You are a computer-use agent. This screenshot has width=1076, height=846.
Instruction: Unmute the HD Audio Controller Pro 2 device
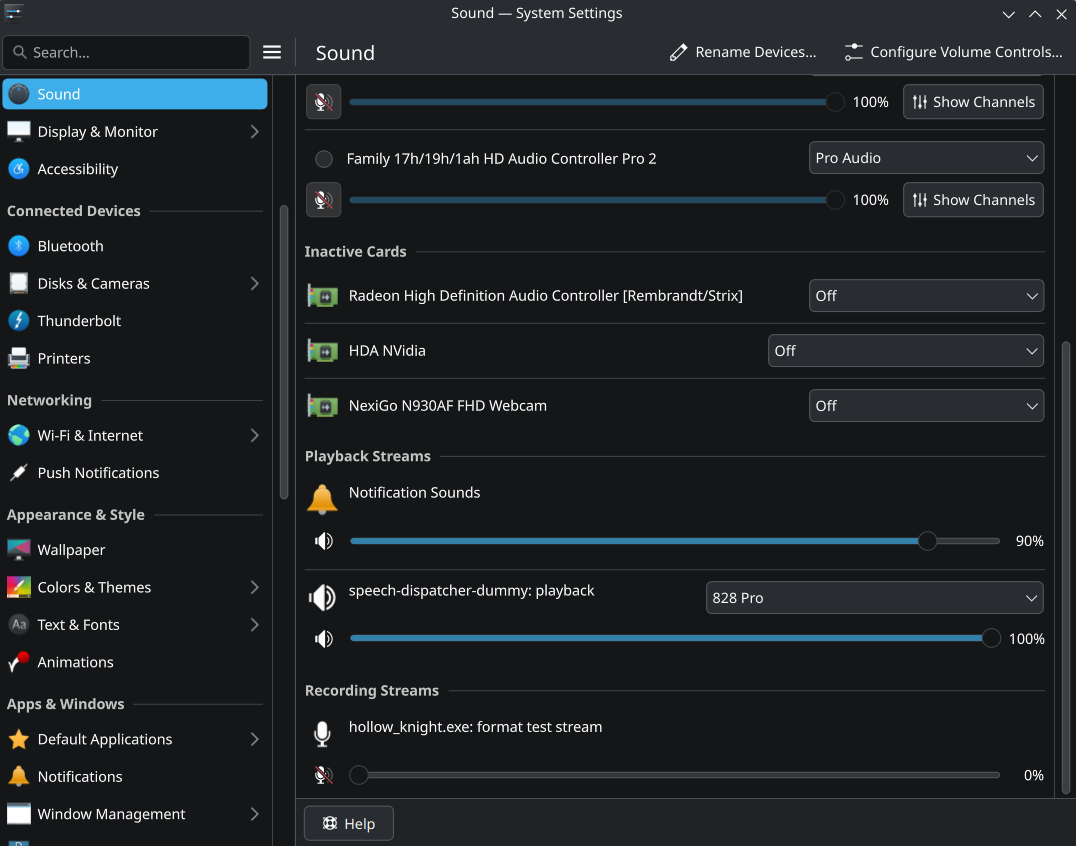tap(323, 200)
